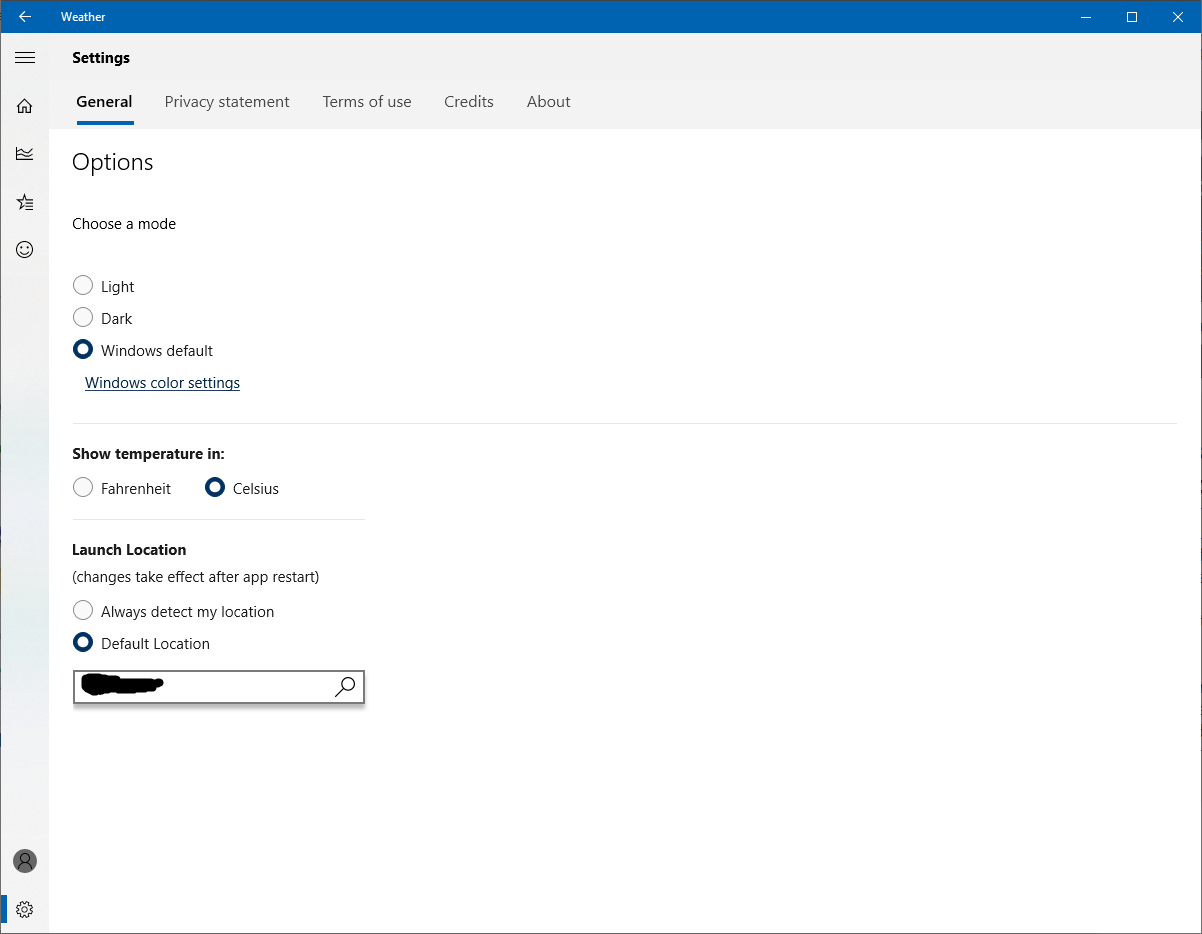This screenshot has width=1202, height=934.
Task: Open the account profile icon
Action: (x=24, y=860)
